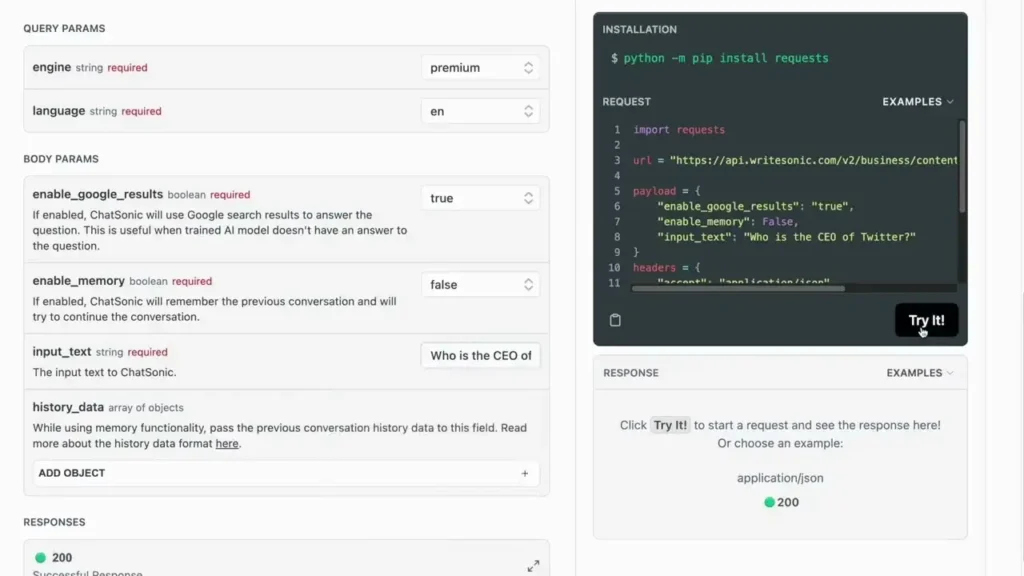Open the history data format 'here' link

click(x=227, y=443)
